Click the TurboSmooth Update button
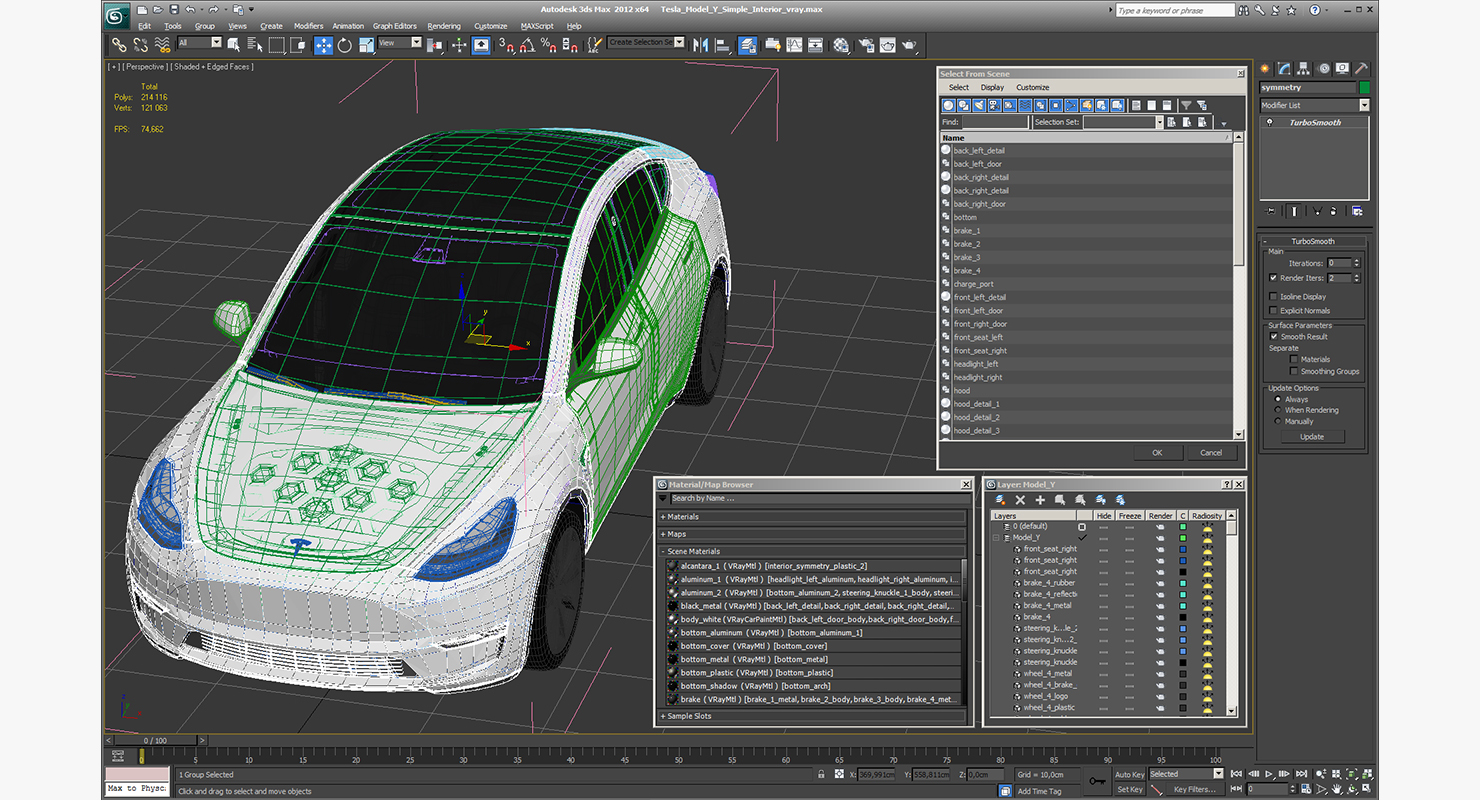 [x=1312, y=436]
